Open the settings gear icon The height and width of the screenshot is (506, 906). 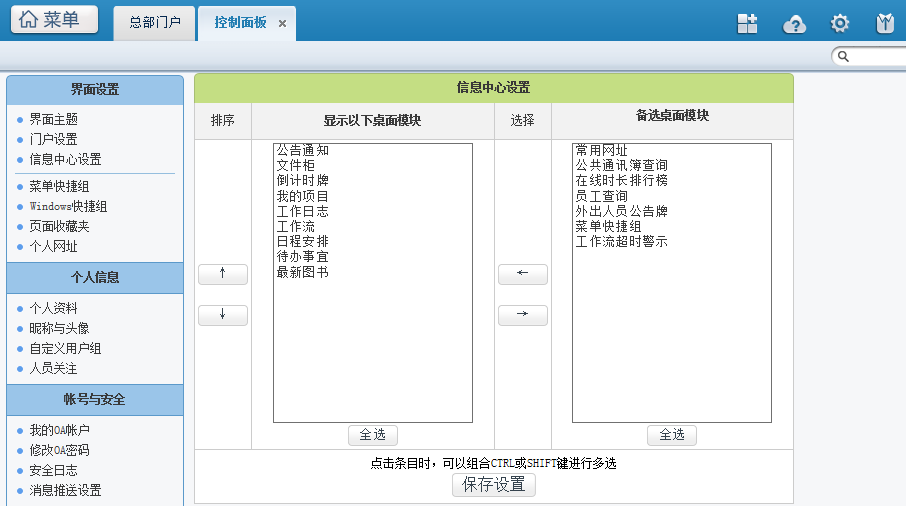840,24
